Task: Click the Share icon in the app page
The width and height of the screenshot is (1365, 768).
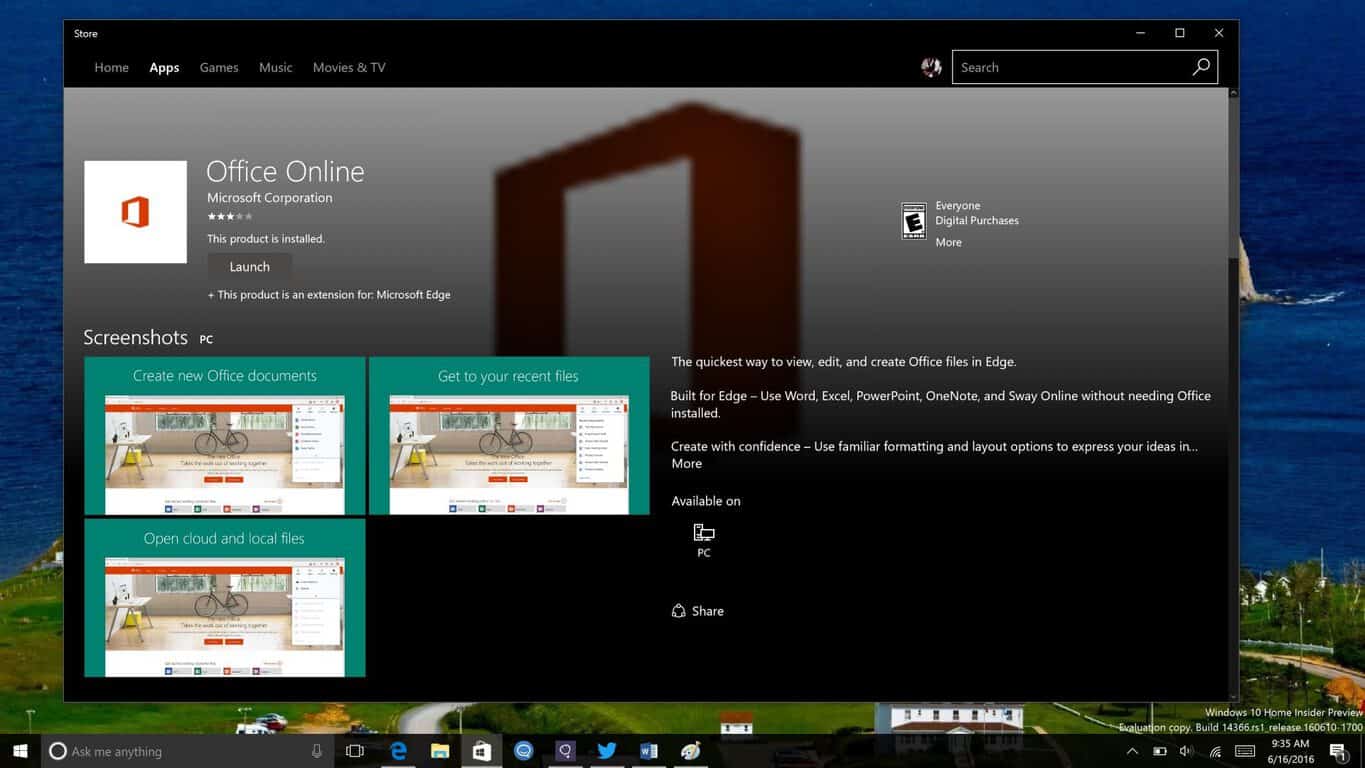Action: pyautogui.click(x=679, y=611)
